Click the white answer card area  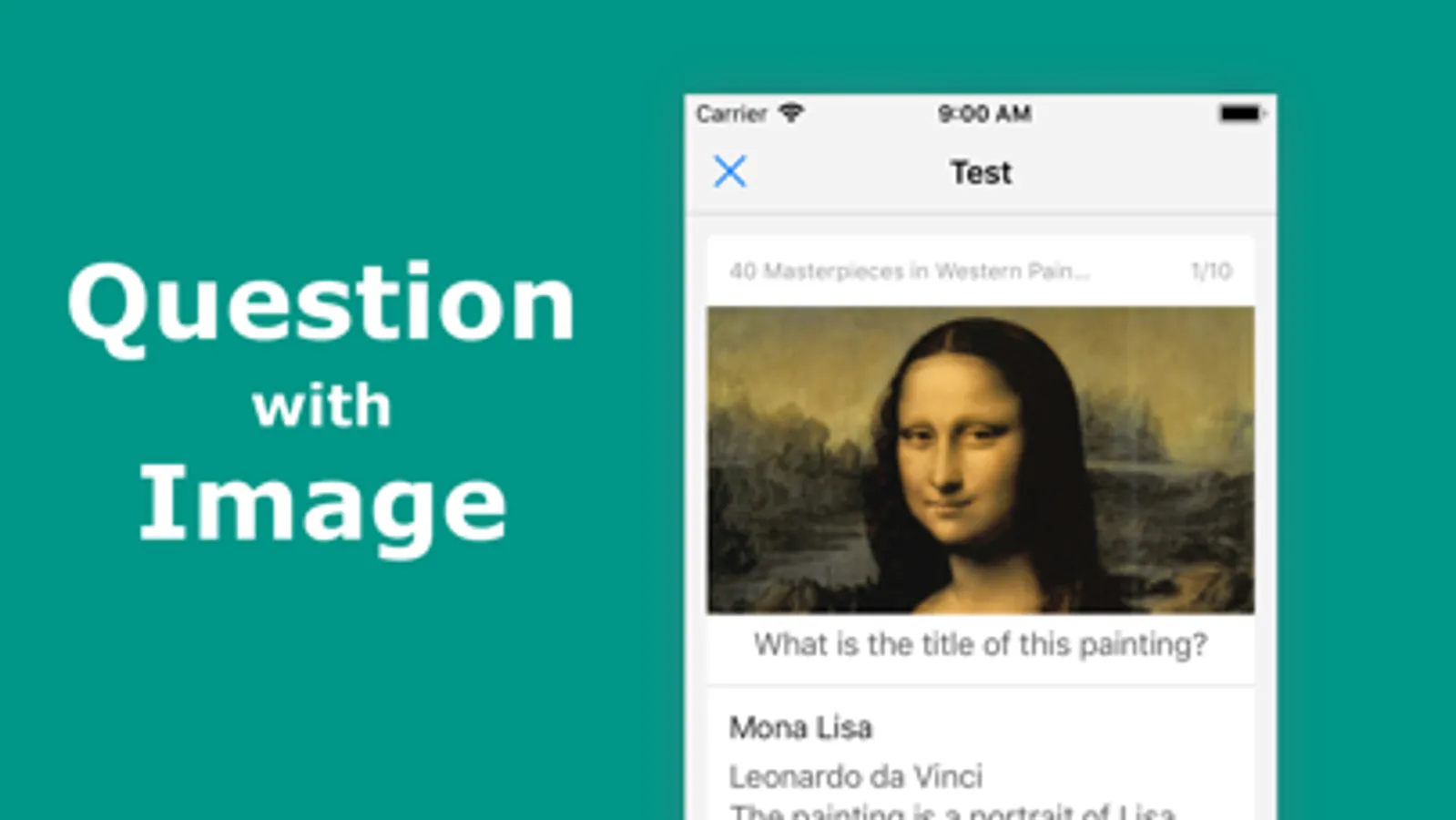click(x=981, y=754)
